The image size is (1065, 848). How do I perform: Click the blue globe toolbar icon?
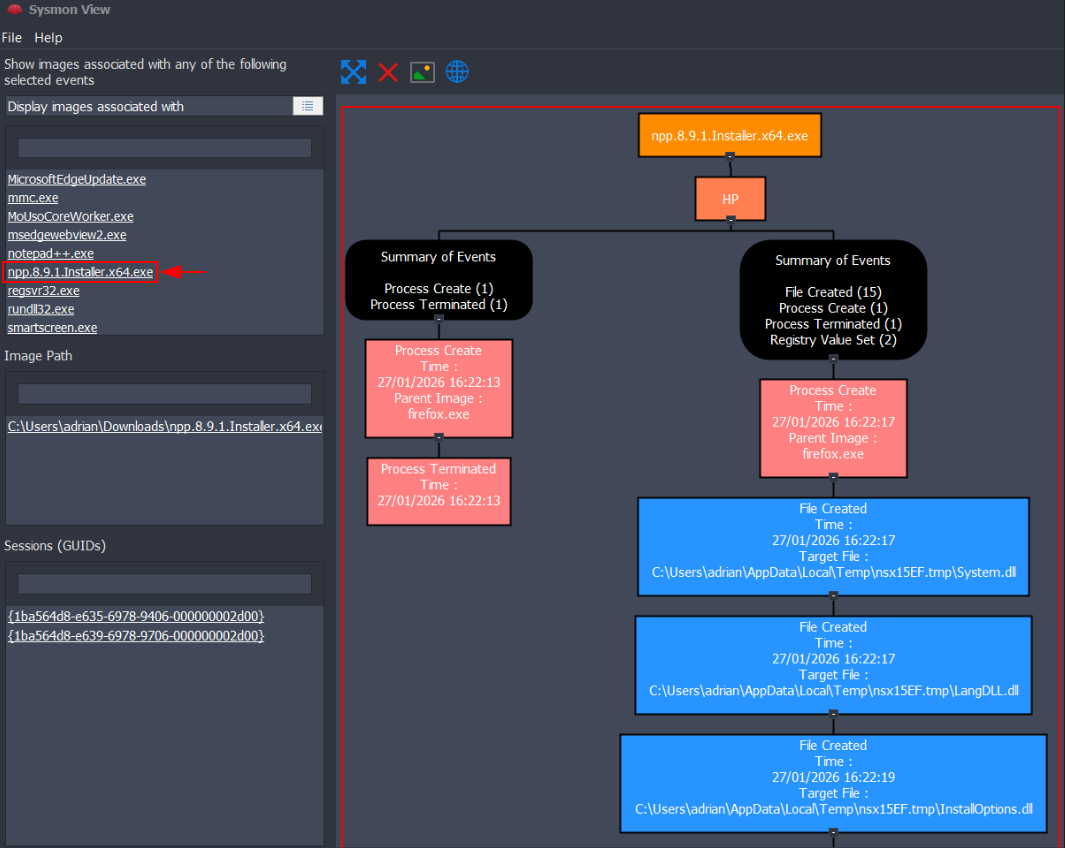(457, 72)
